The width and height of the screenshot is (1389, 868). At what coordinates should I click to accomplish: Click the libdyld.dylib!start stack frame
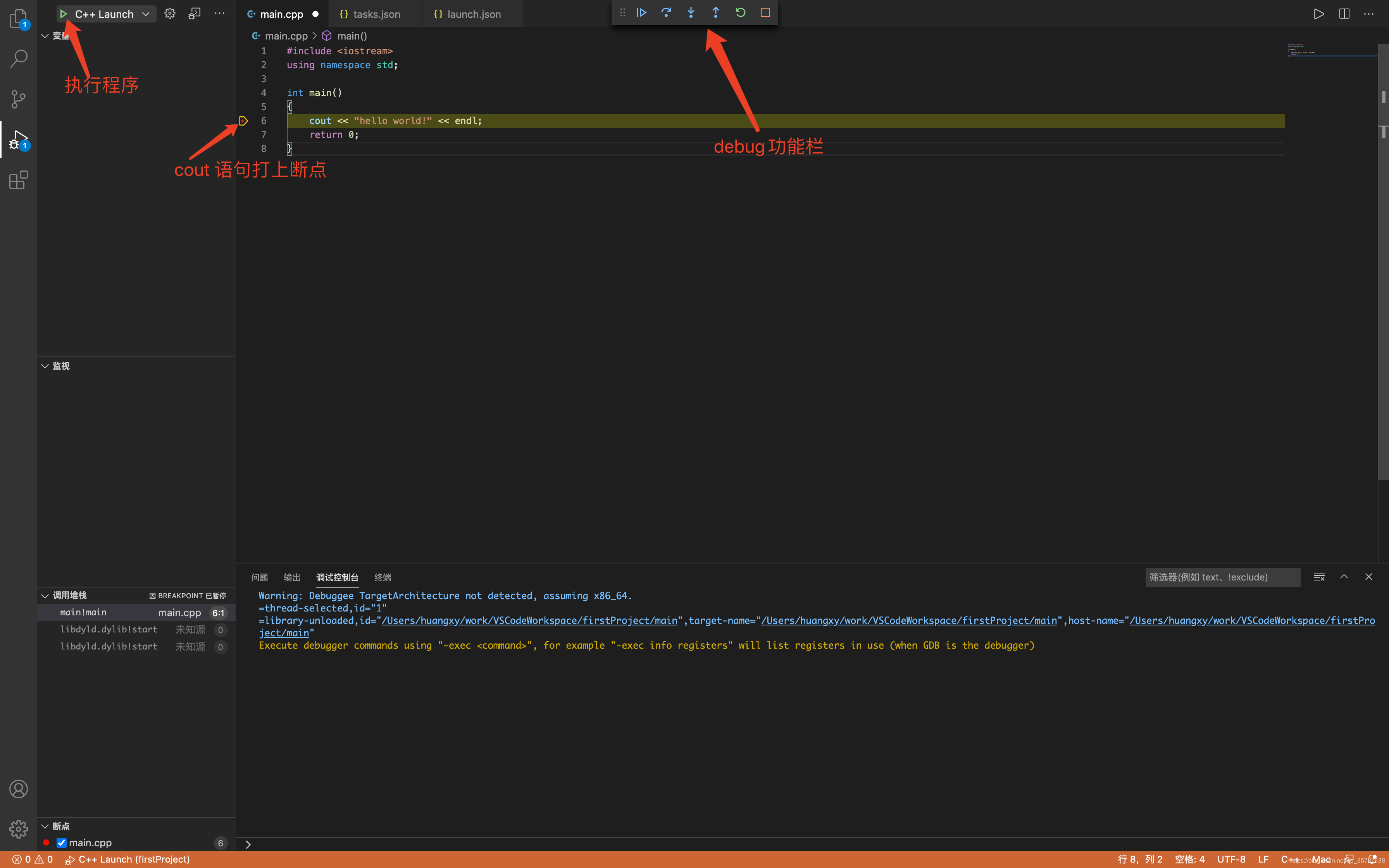(x=109, y=630)
